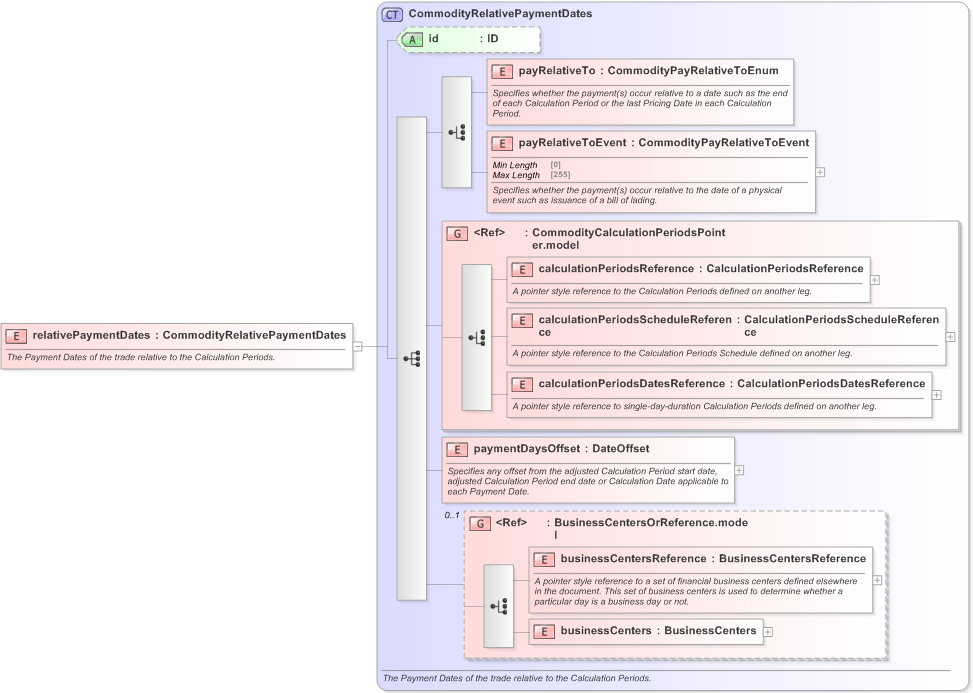Click the CT icon of CommodityRelativePaymentDates
The width and height of the screenshot is (973, 693).
click(392, 14)
